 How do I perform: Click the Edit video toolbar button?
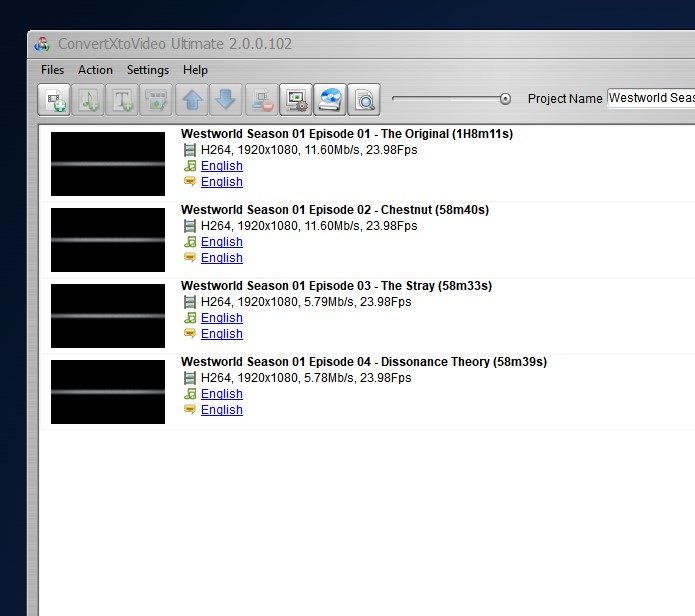pyautogui.click(x=156, y=100)
